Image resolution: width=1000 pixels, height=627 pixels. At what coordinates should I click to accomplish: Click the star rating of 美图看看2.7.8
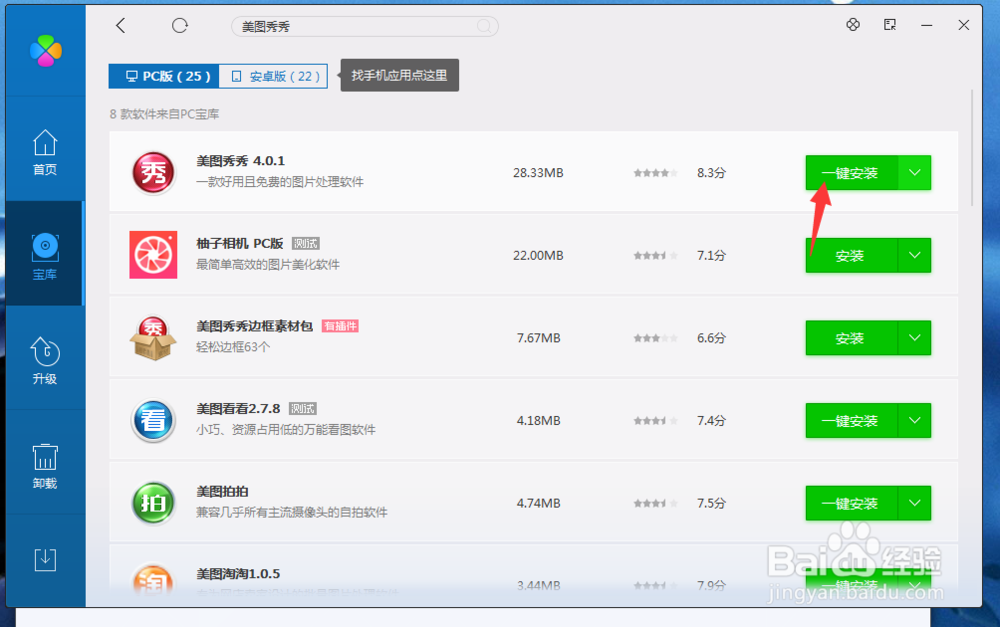(655, 421)
